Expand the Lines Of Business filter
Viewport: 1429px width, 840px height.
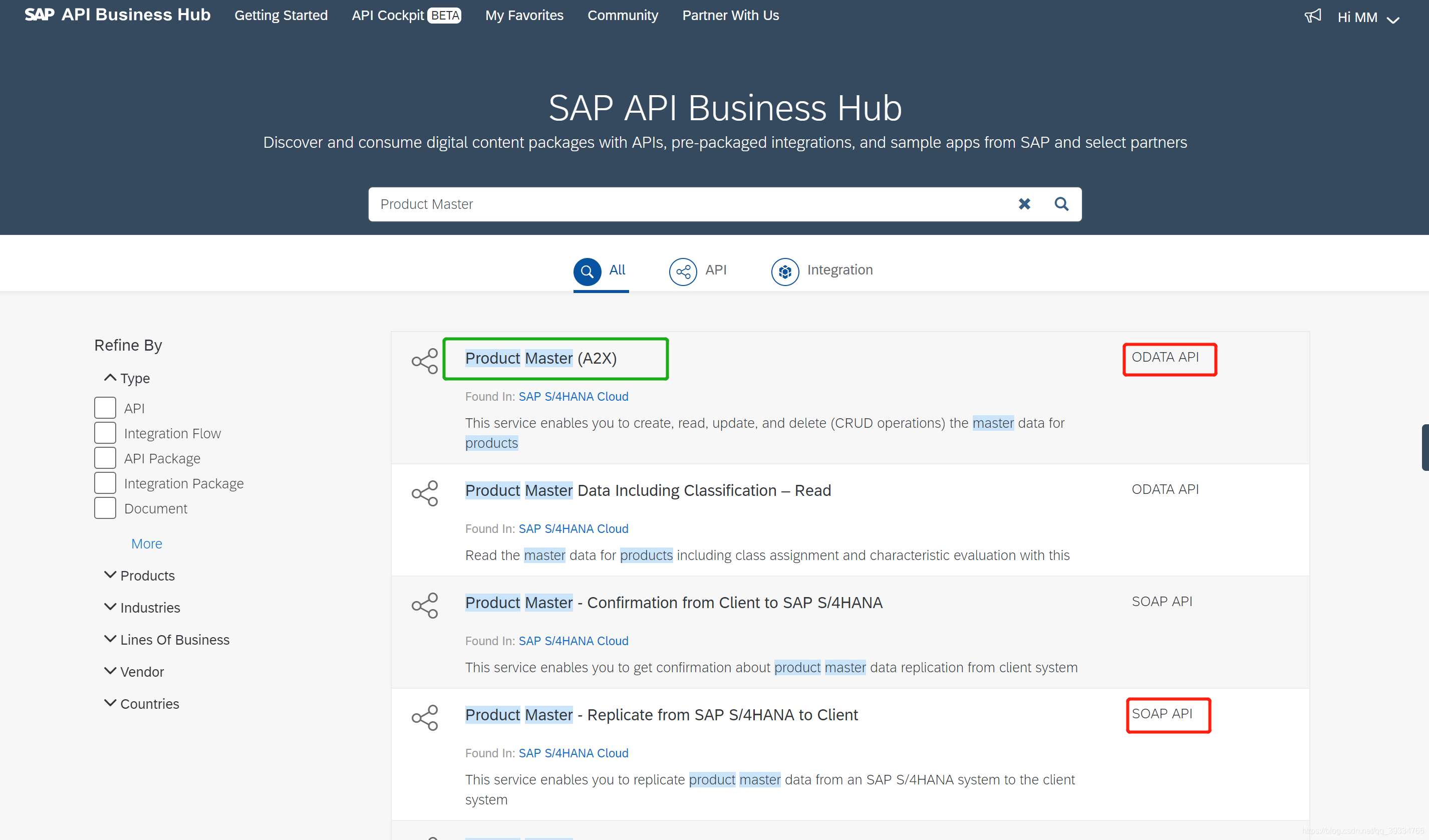pyautogui.click(x=110, y=639)
